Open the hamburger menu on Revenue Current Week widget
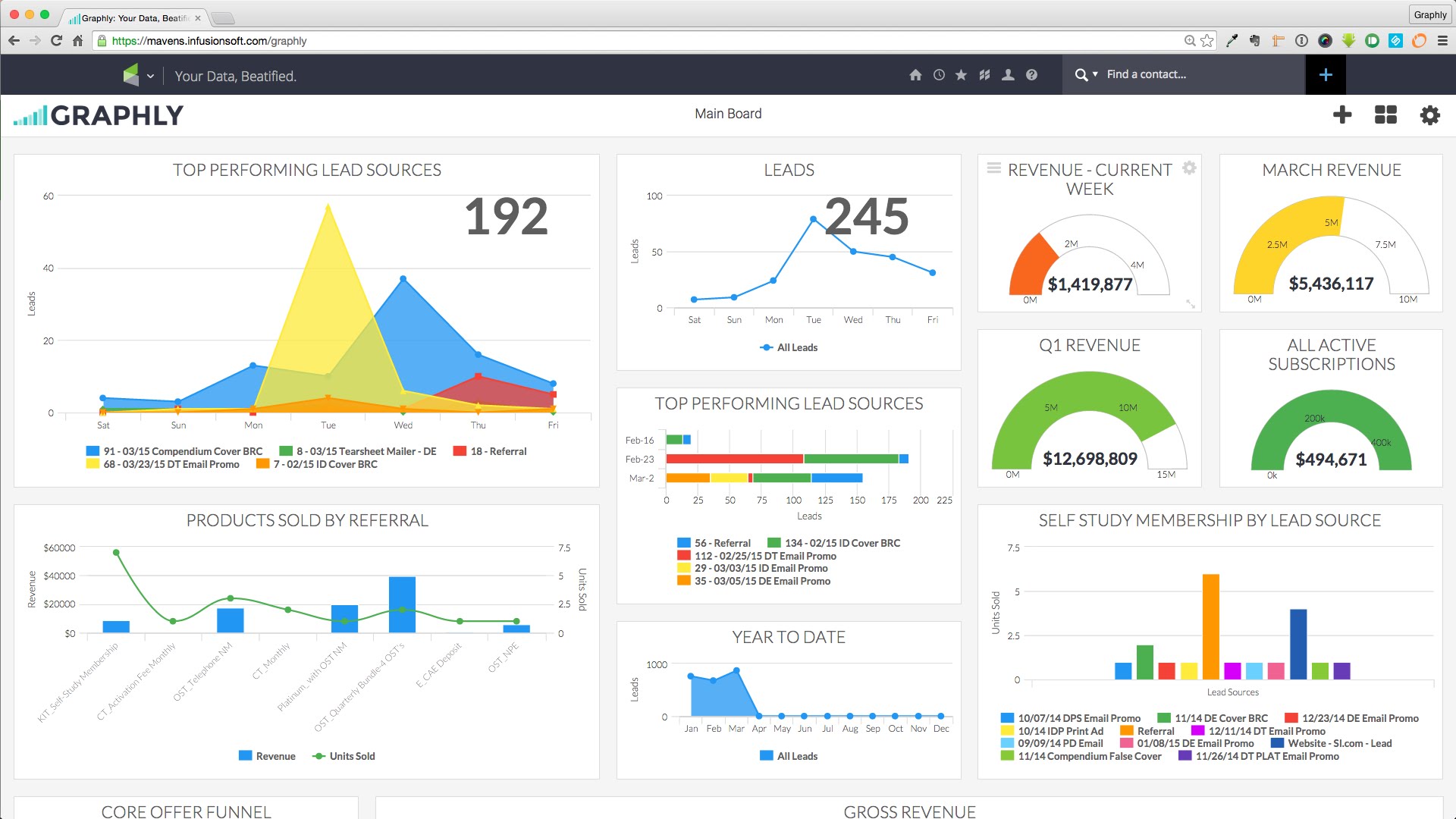The width and height of the screenshot is (1456, 819). (994, 168)
